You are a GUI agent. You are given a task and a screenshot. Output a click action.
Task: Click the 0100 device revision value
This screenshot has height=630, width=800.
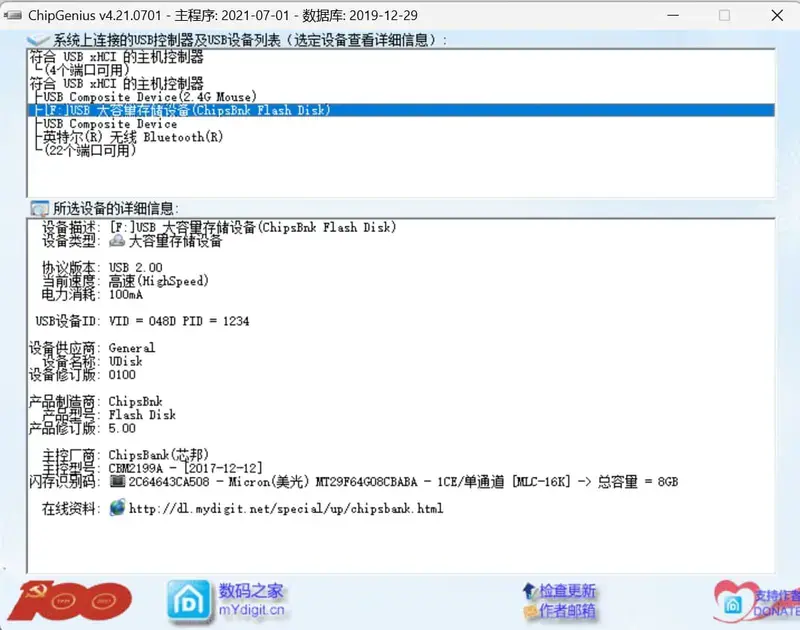[x=122, y=374]
